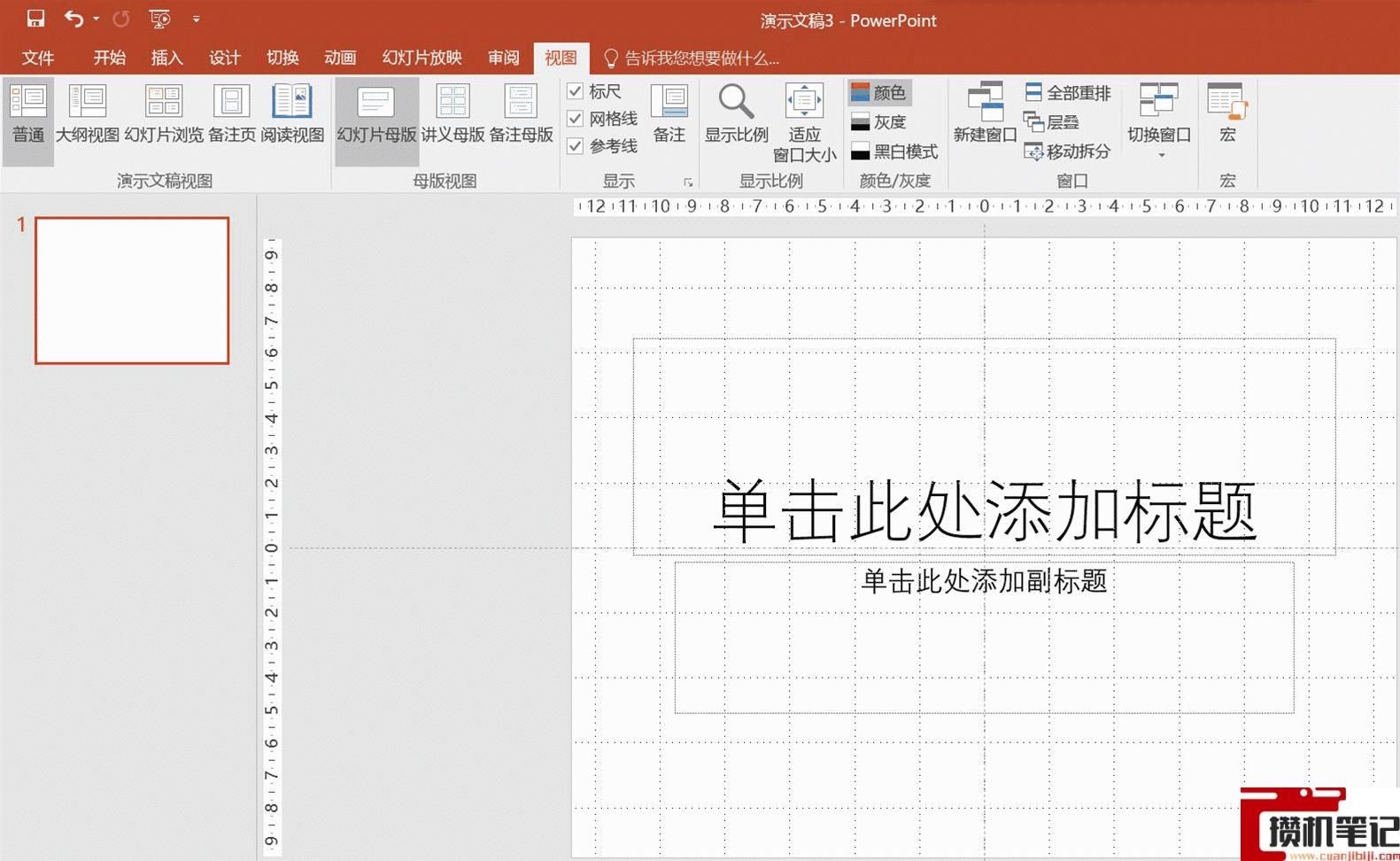Click 适应窗口大小 fit to window
The width and height of the screenshot is (1400, 861).
pyautogui.click(x=804, y=122)
